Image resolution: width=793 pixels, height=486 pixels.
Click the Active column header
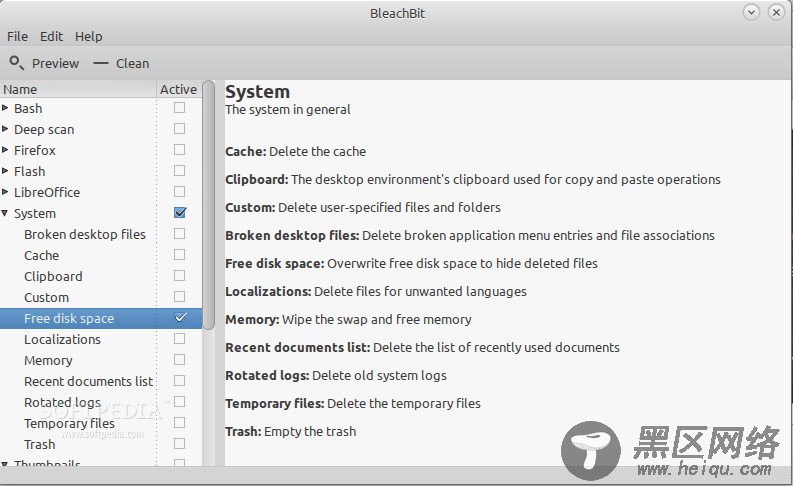(179, 89)
